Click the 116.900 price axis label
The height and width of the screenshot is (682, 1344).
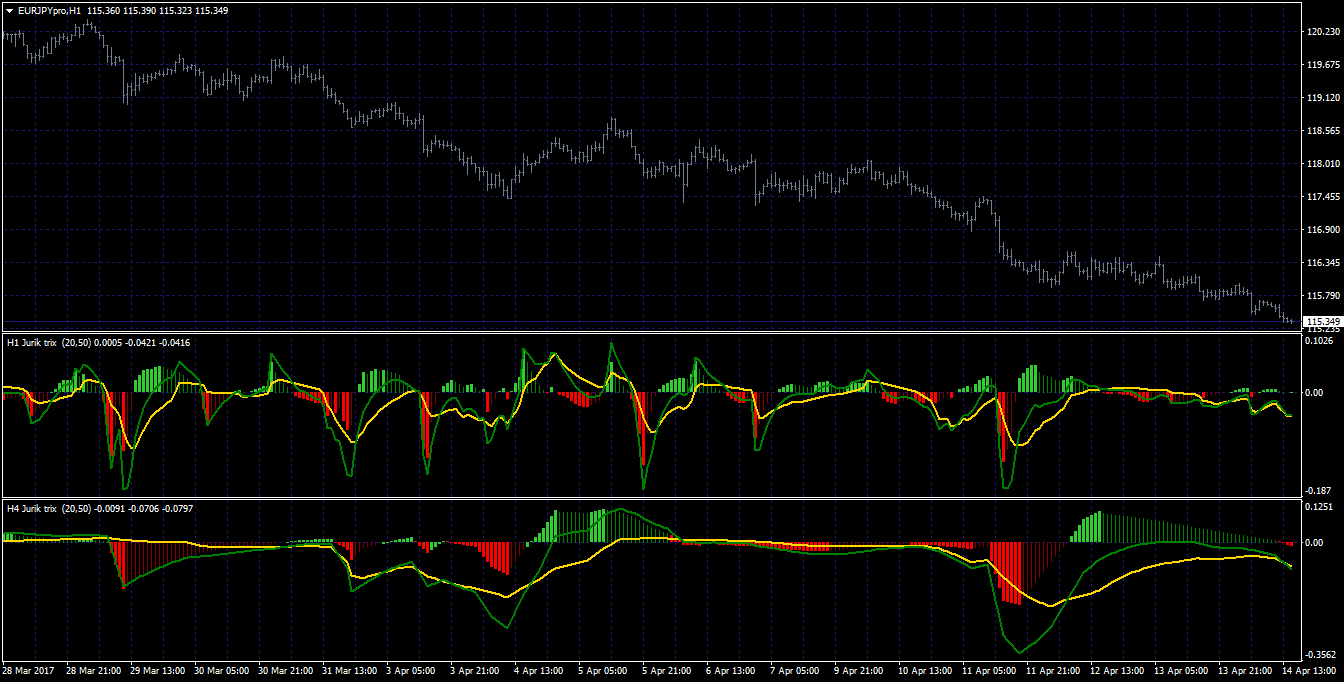pyautogui.click(x=1322, y=230)
